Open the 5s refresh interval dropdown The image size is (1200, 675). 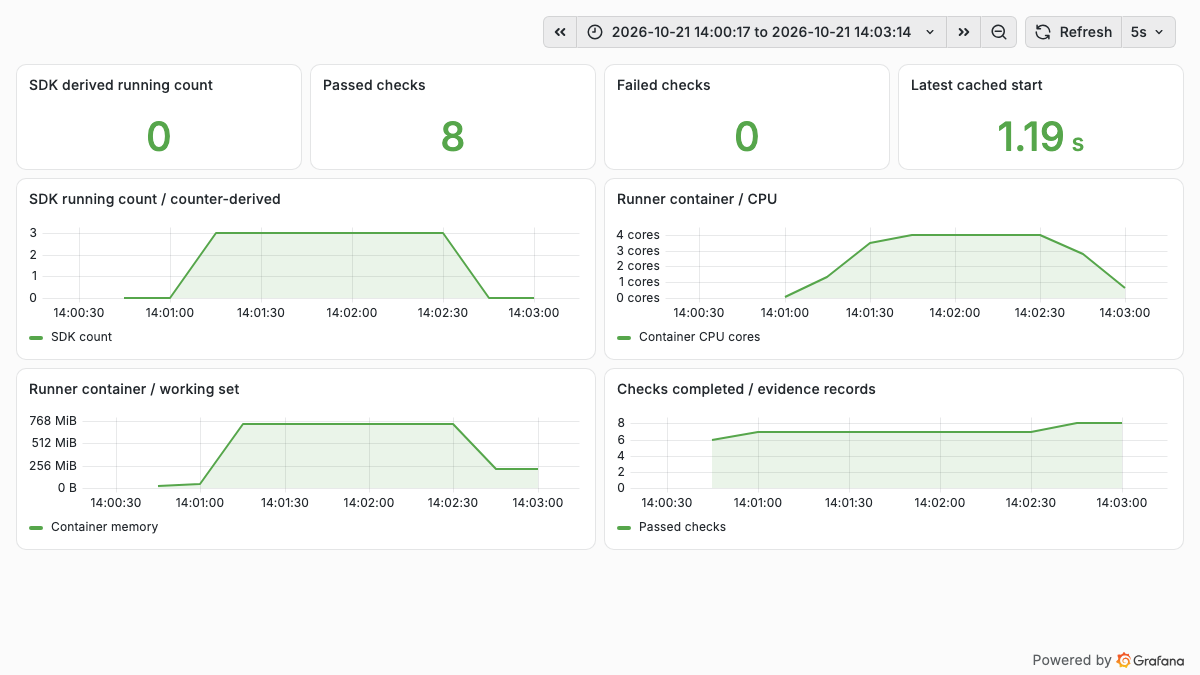(1148, 32)
